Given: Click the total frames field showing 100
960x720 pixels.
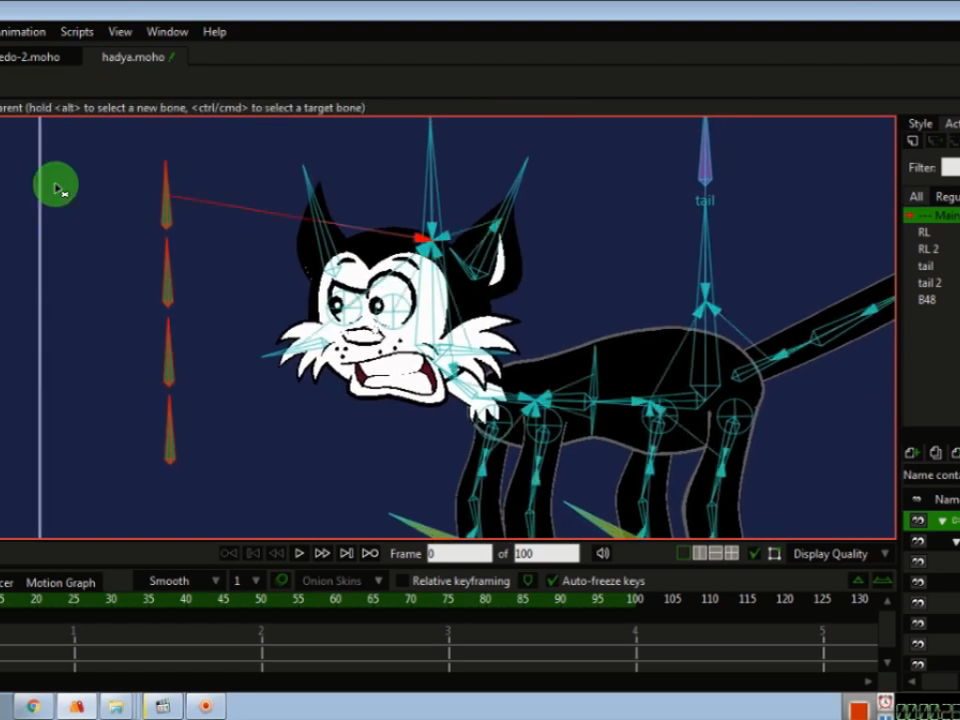Looking at the screenshot, I should coord(547,553).
